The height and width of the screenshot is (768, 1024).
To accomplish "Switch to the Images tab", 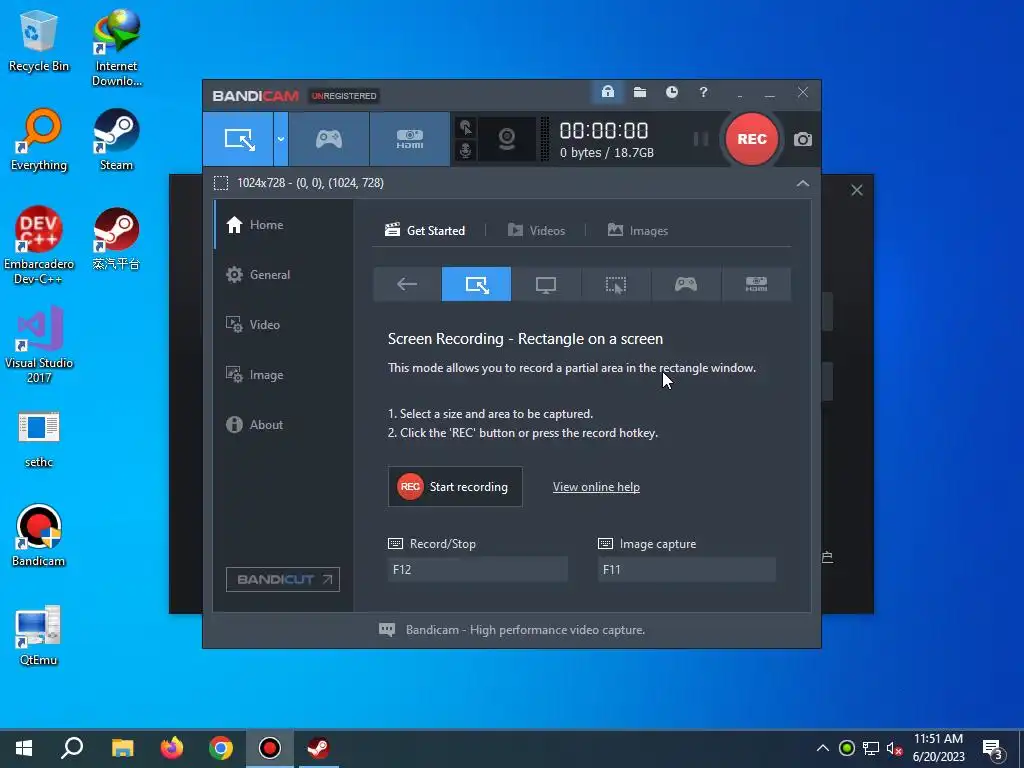I will (637, 231).
